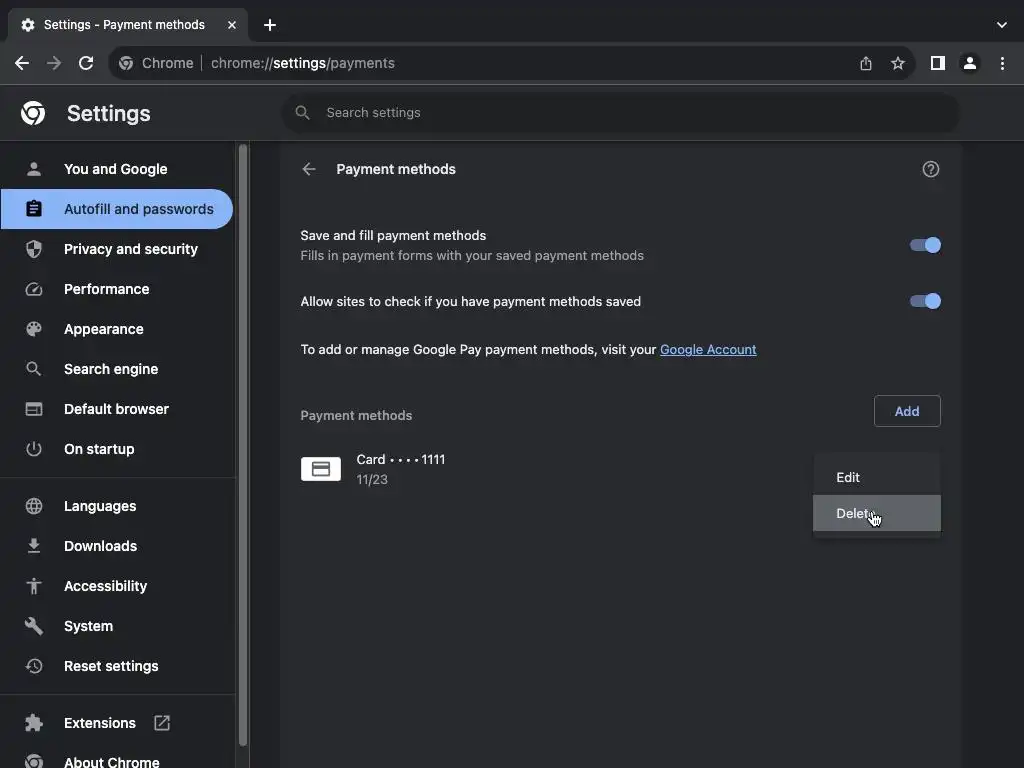This screenshot has height=768, width=1024.
Task: Open the side panel icon
Action: pyautogui.click(x=937, y=63)
